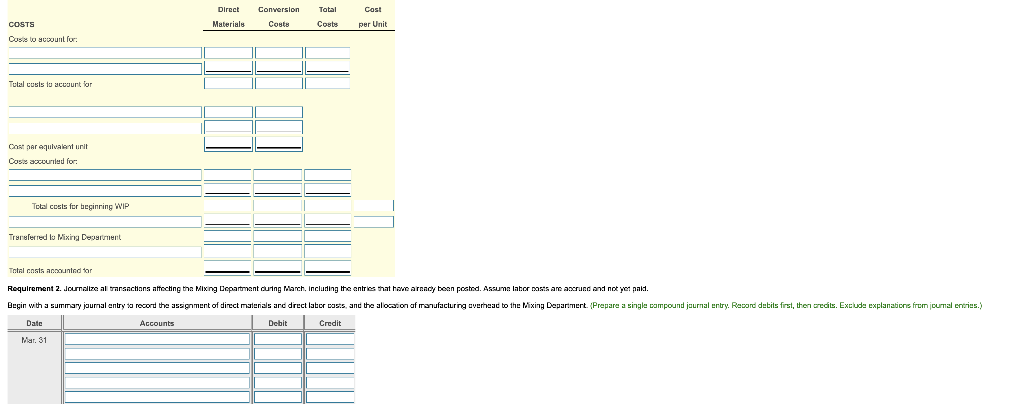Click Conversion Costs field for Total costs for beginning WIP
This screenshot has width=1024, height=411.
coord(278,206)
